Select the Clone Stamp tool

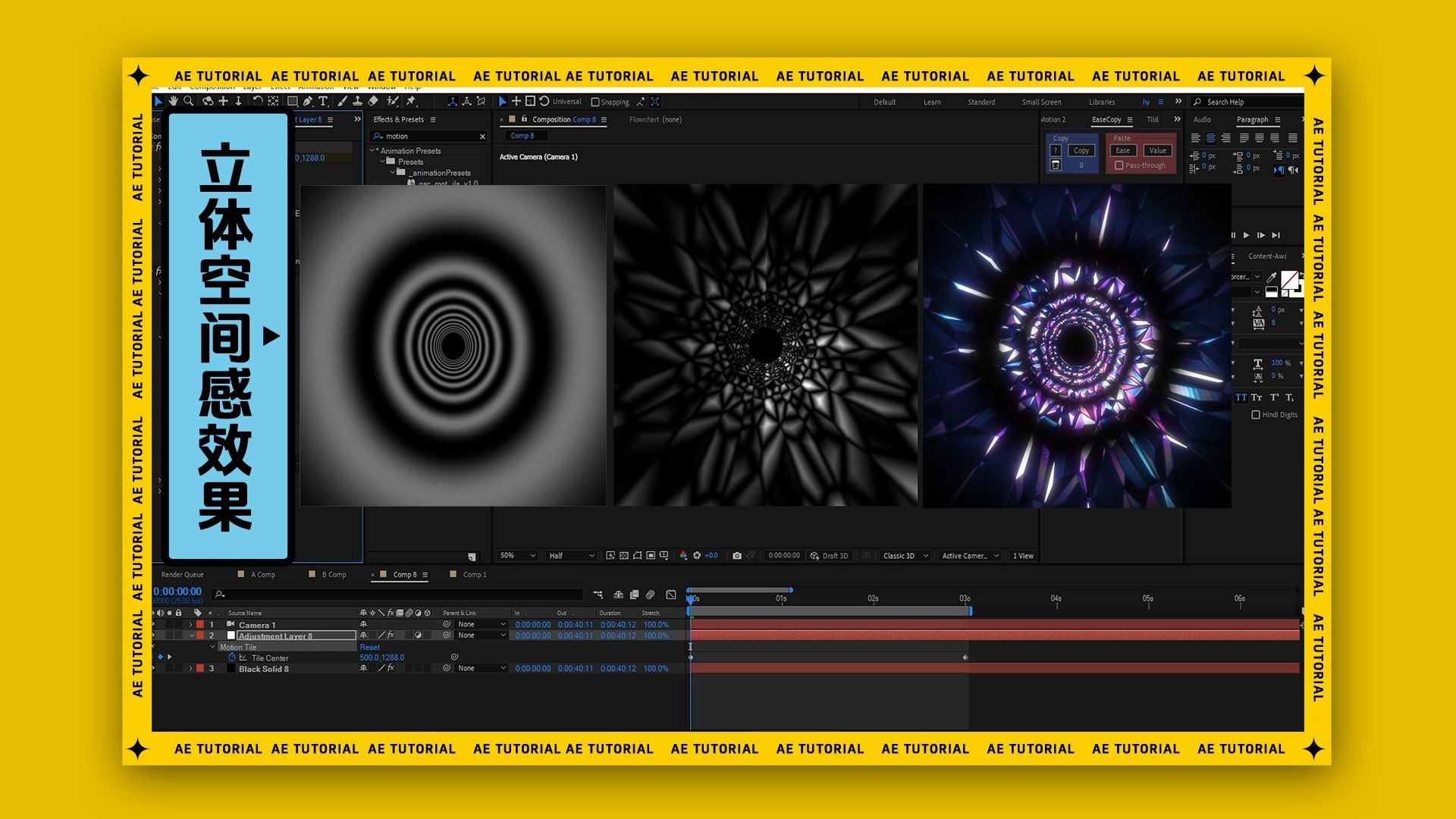pyautogui.click(x=357, y=101)
